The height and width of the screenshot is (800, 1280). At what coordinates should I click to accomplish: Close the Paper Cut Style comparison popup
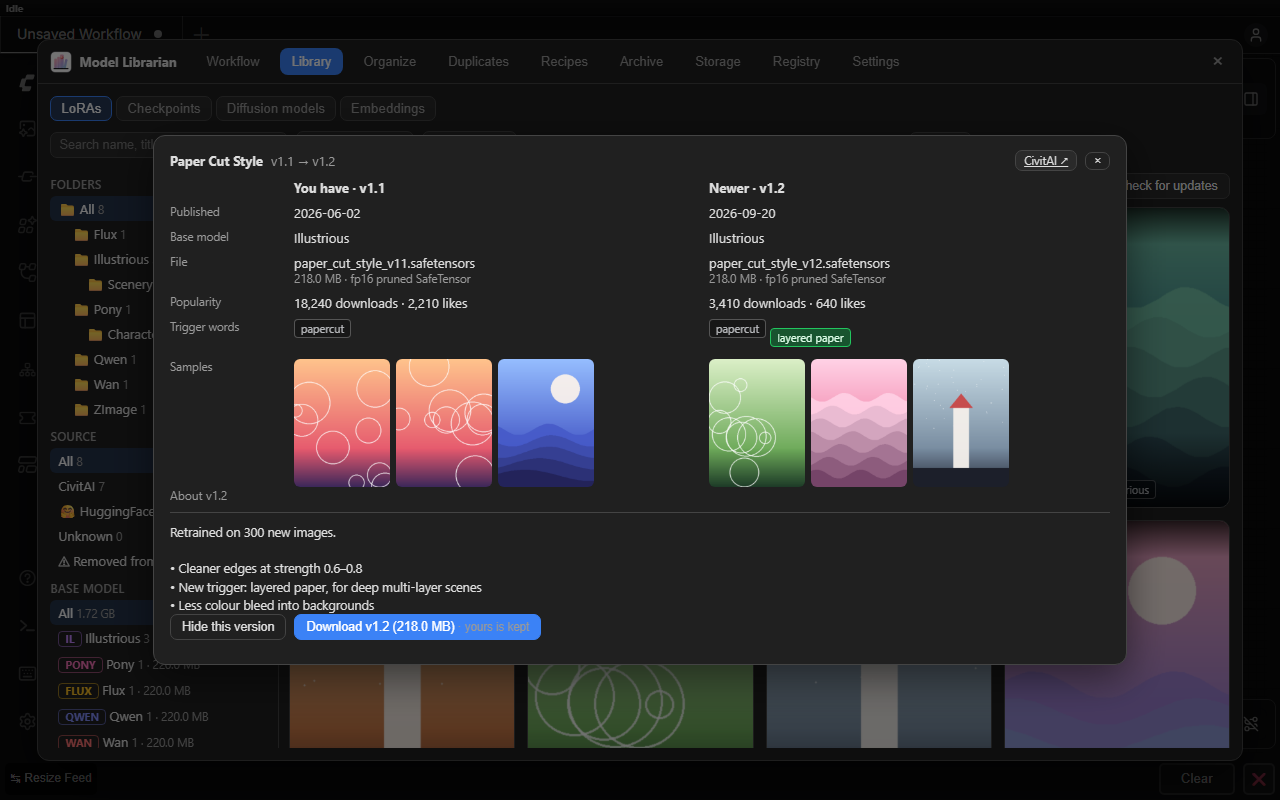(x=1097, y=161)
